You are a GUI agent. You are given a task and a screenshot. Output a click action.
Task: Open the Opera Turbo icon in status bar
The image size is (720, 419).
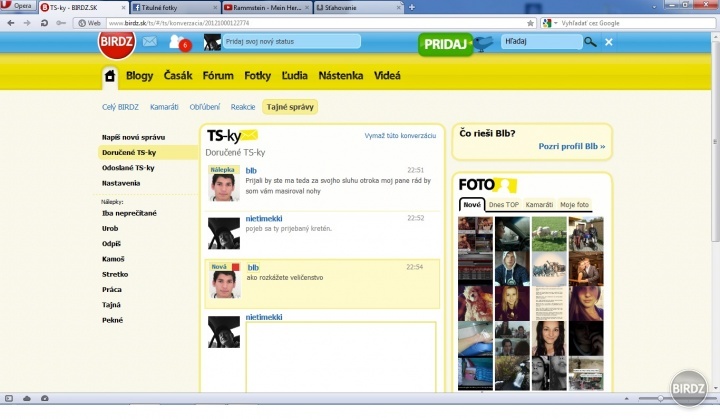[x=45, y=398]
